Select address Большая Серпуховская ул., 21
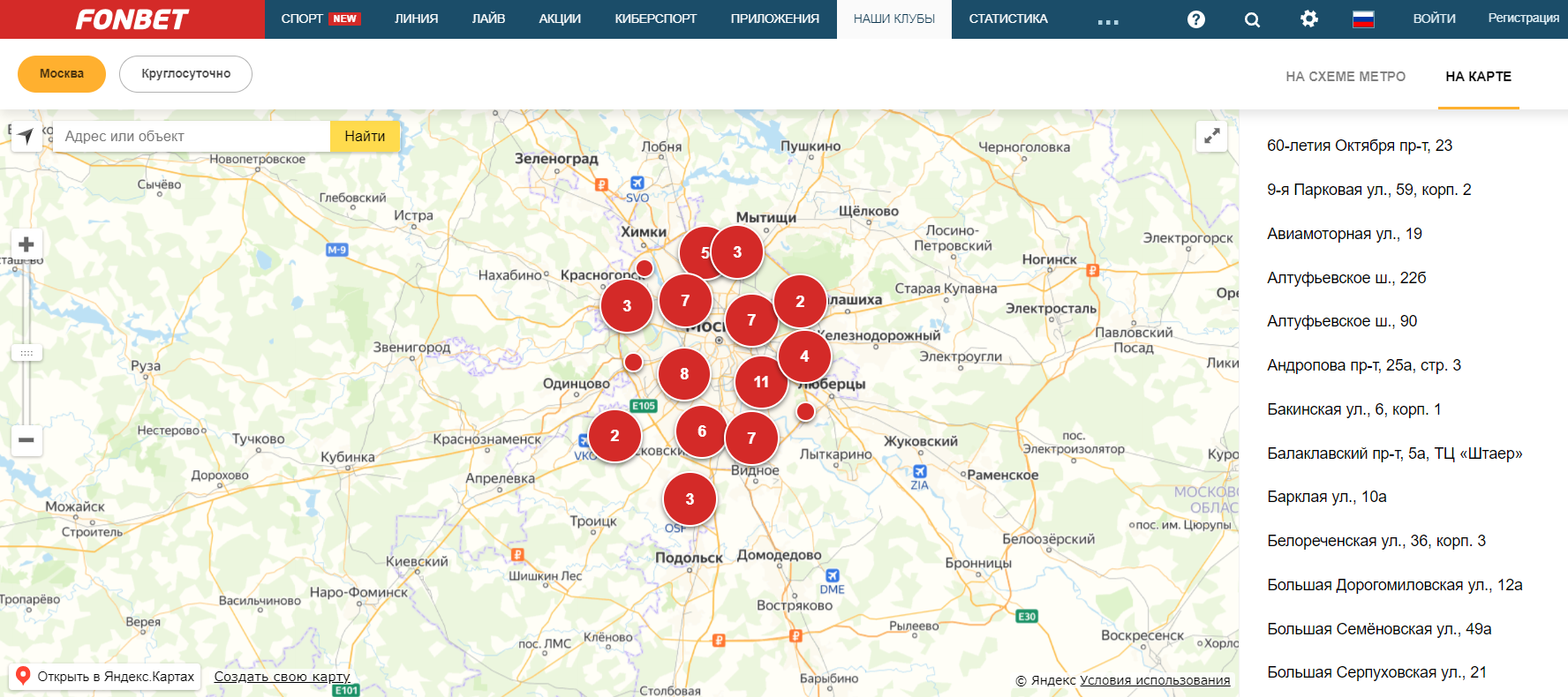 pyautogui.click(x=1376, y=672)
